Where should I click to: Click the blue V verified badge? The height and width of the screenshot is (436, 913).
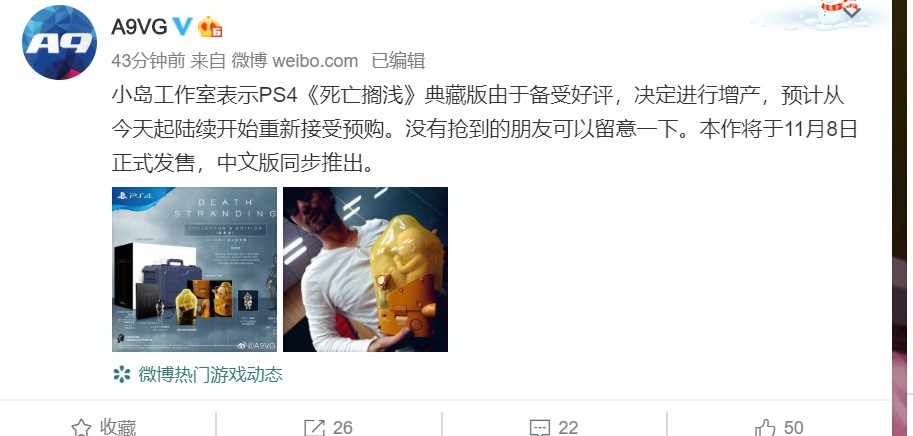(x=183, y=26)
